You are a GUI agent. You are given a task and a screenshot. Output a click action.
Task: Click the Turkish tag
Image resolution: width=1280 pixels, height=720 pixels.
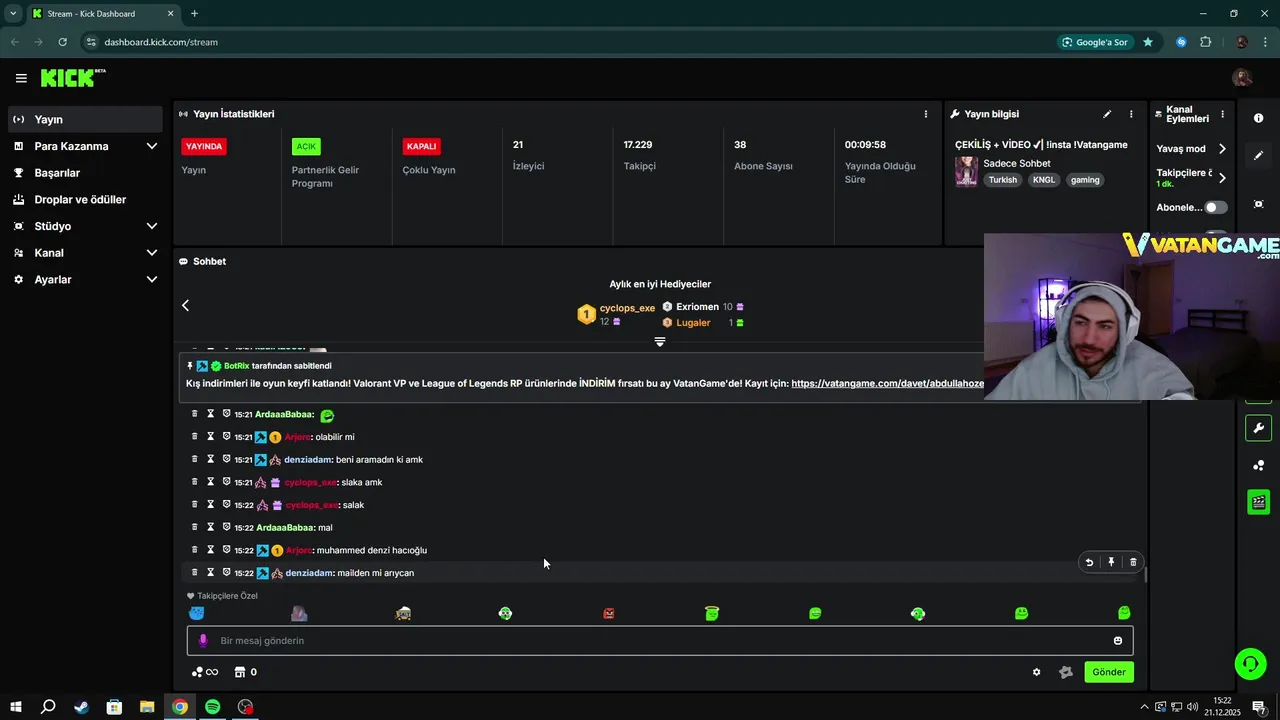click(1003, 180)
